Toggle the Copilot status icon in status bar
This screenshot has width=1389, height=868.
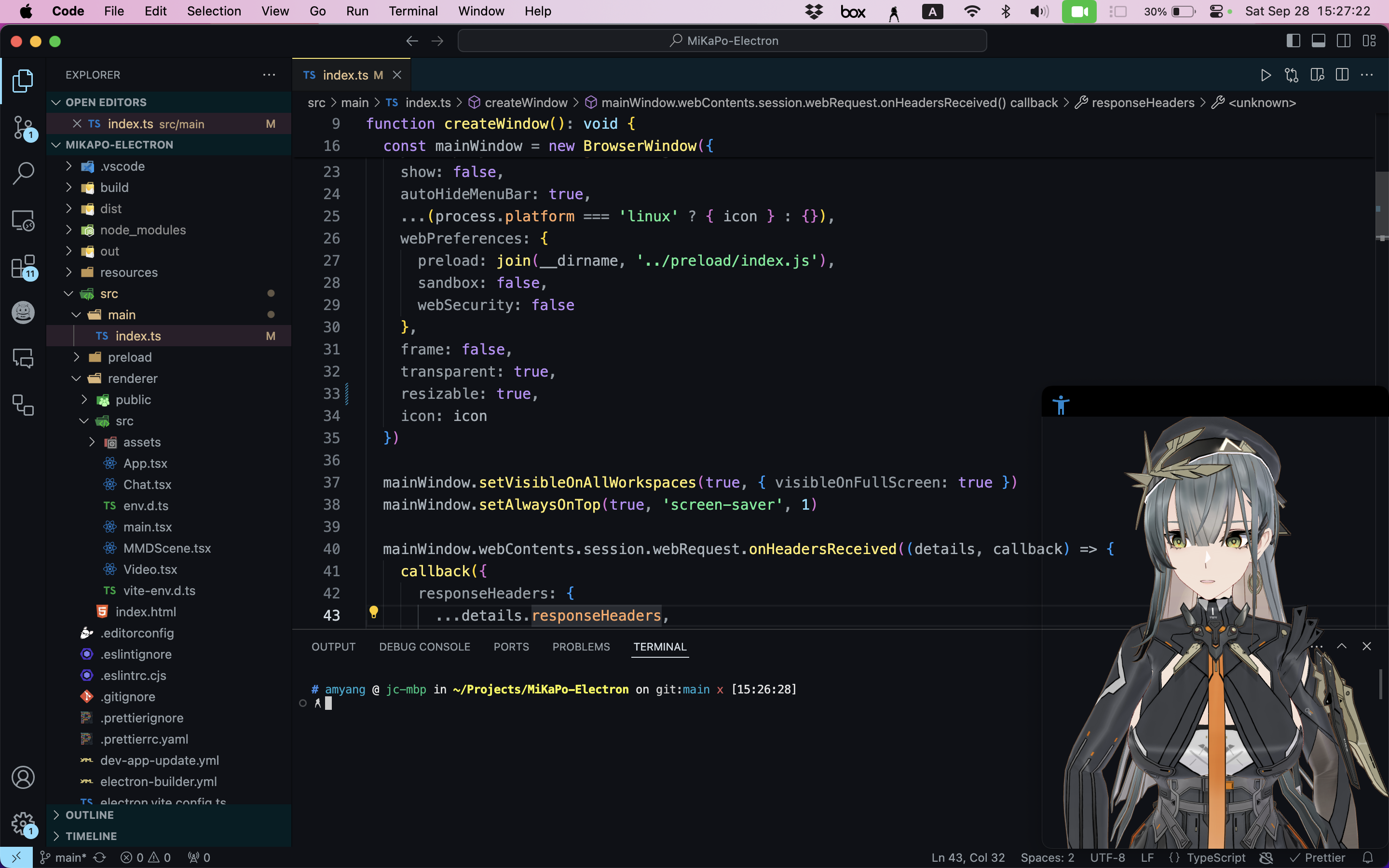1266,858
